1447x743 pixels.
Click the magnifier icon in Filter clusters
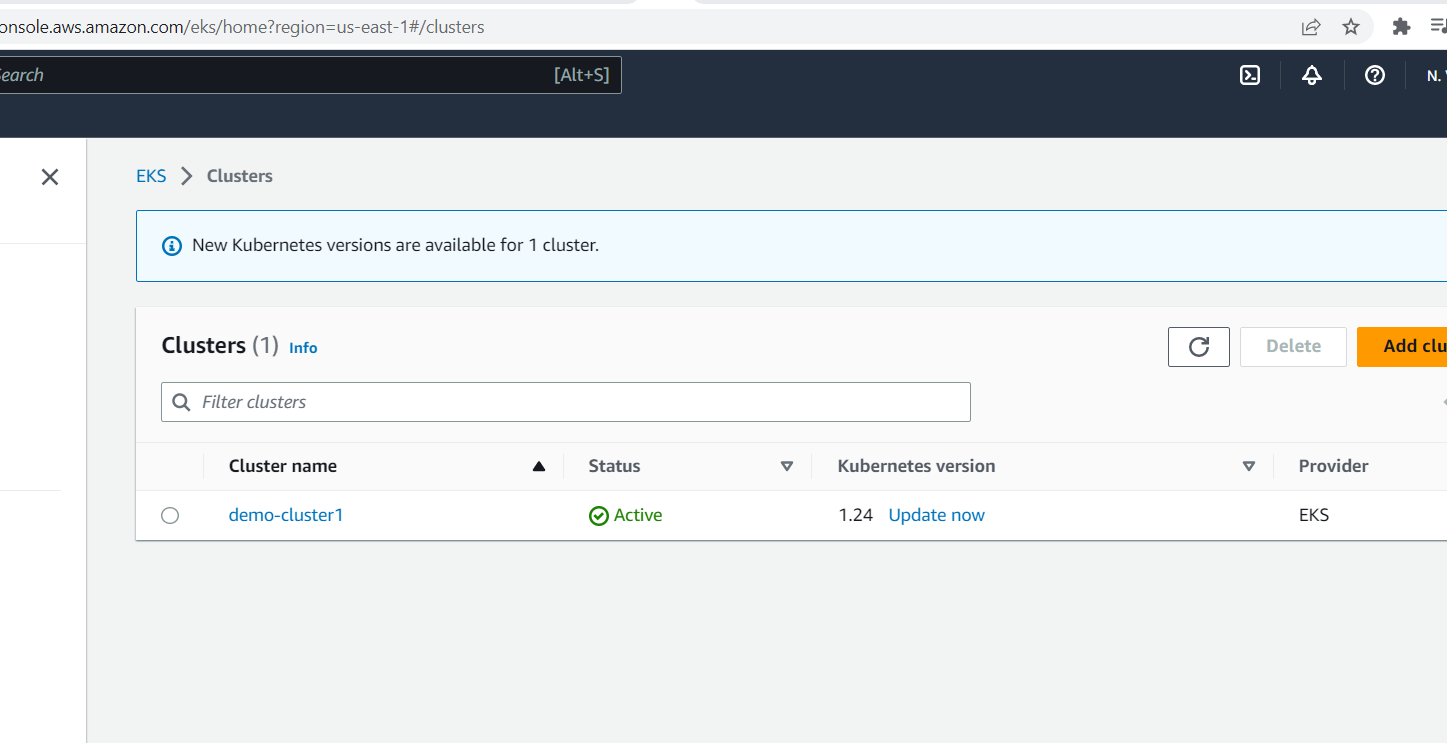pos(181,402)
